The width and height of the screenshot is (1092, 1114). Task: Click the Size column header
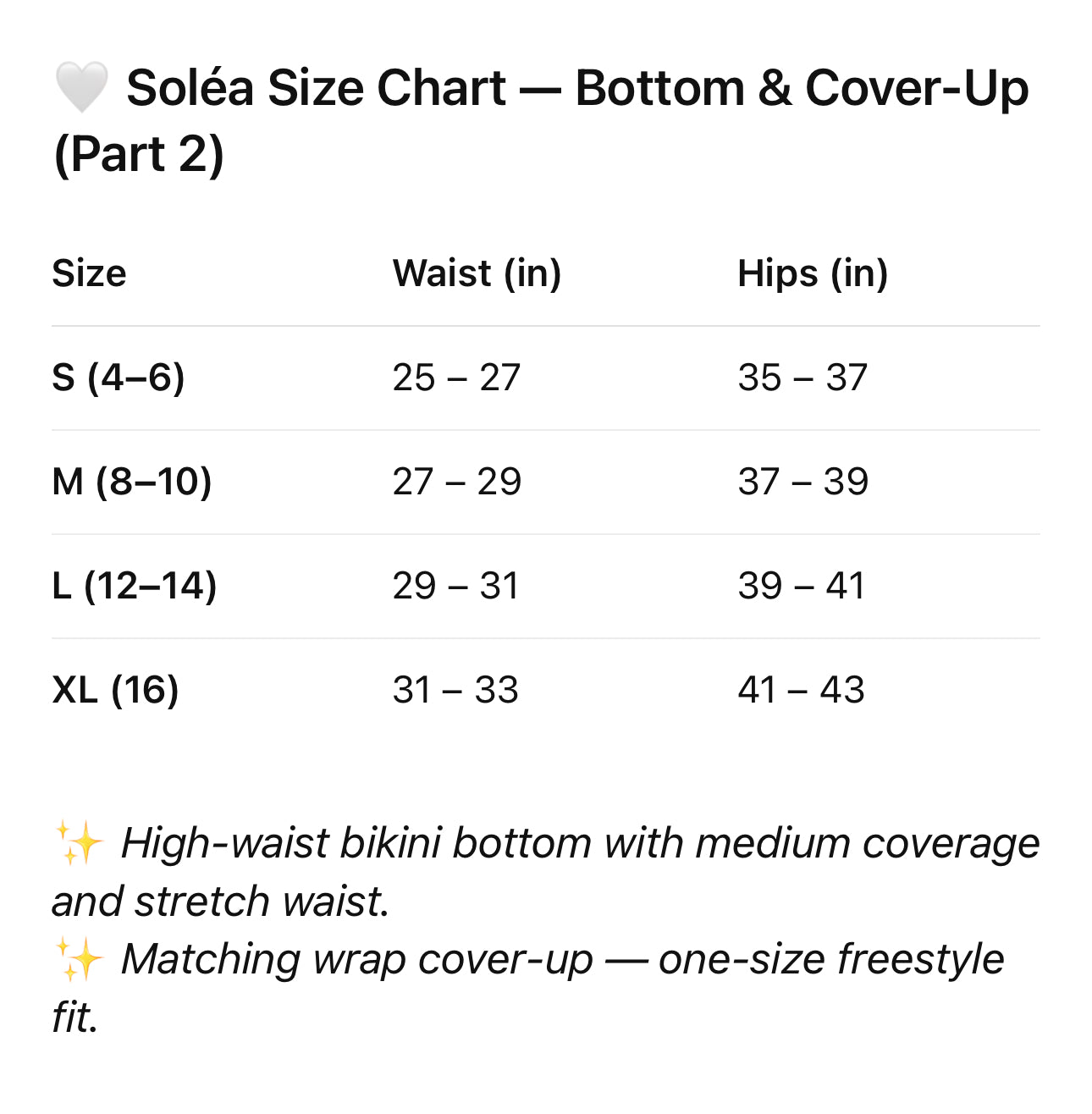89,273
